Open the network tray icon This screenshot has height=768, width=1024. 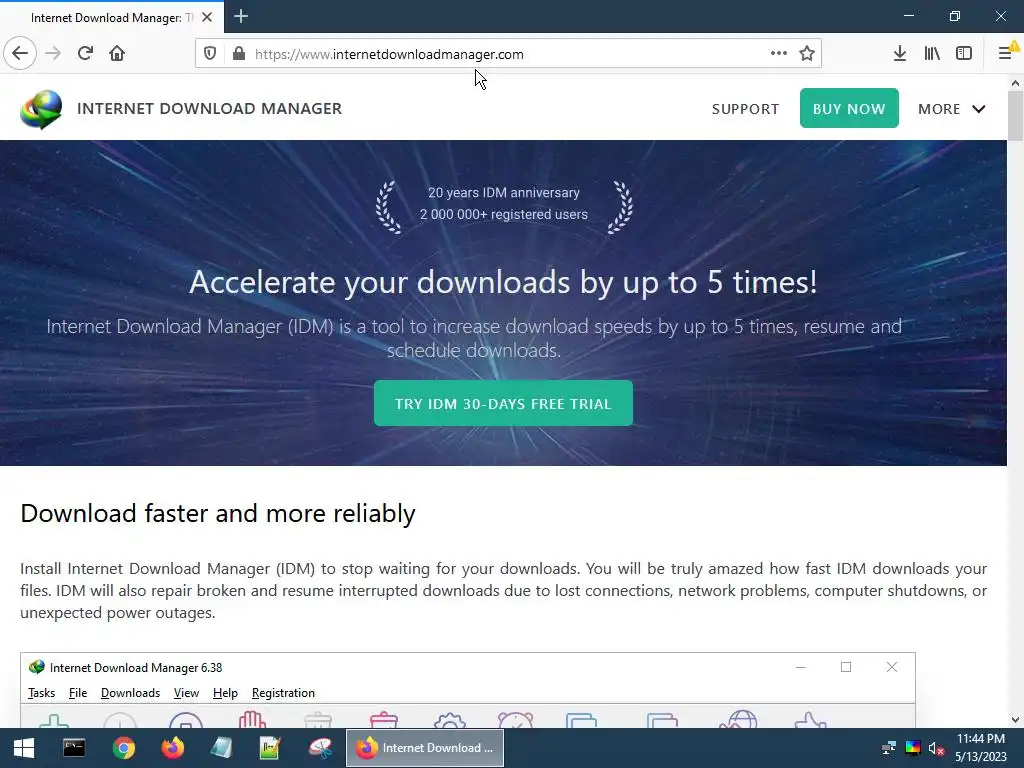tap(889, 748)
